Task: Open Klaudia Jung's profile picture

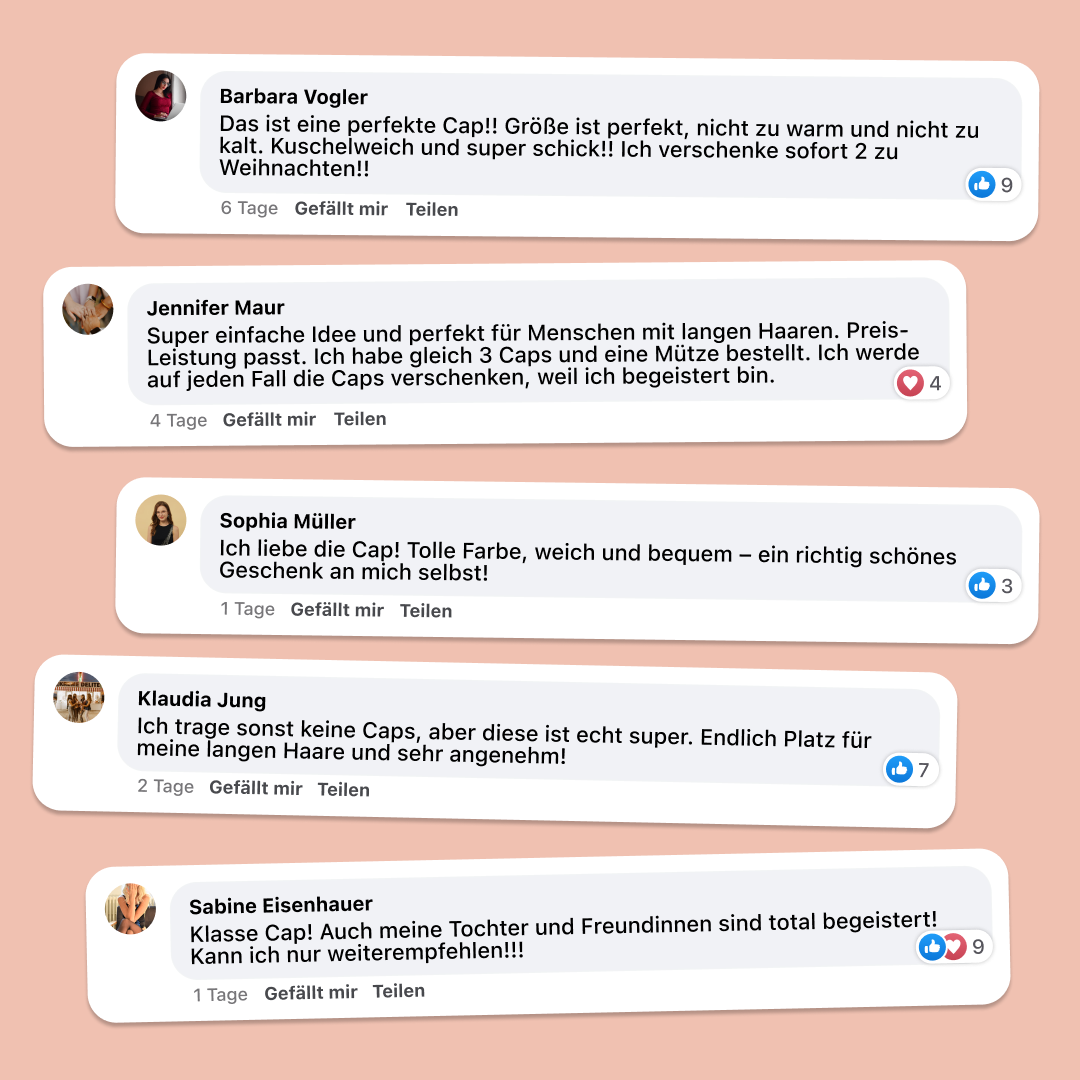Action: pyautogui.click(x=79, y=697)
